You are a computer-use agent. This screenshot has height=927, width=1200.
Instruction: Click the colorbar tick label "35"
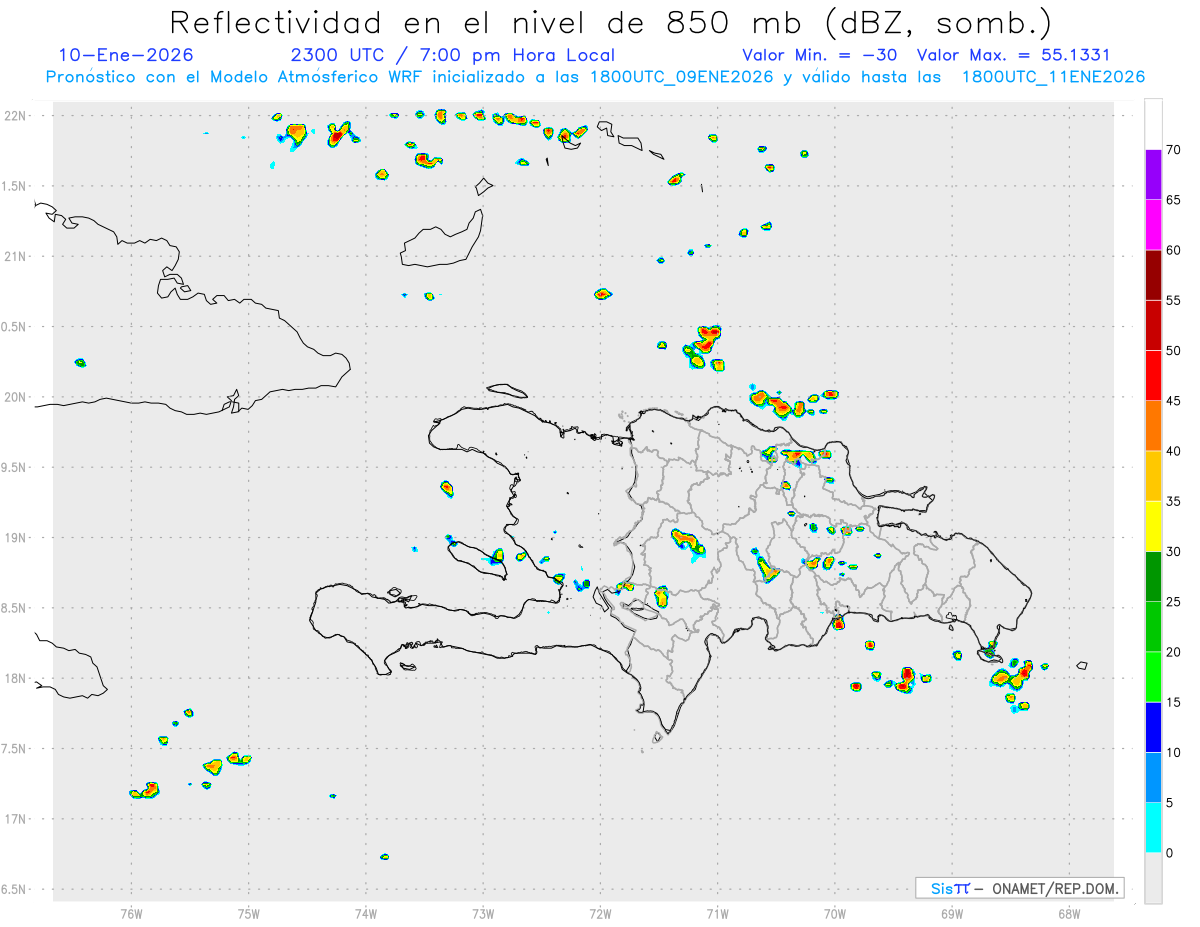tap(1173, 501)
